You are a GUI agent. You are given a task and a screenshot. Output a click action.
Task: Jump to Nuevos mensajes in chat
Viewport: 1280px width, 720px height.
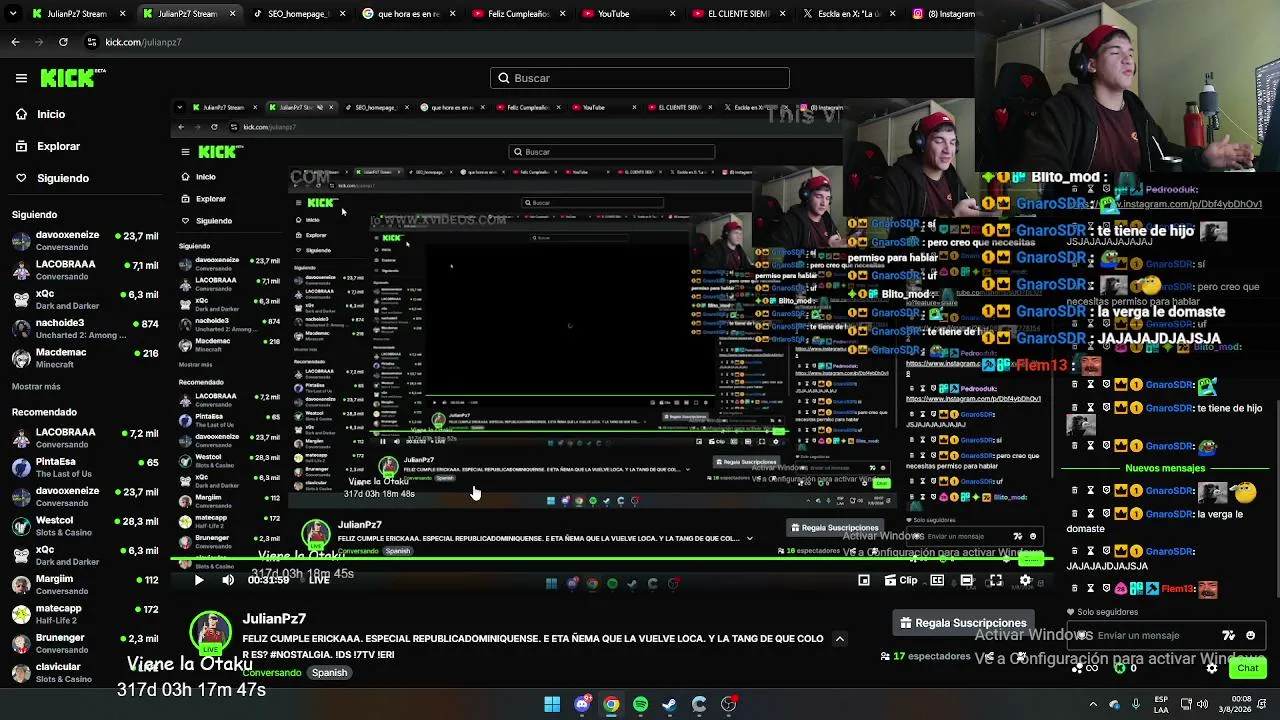pos(1165,468)
